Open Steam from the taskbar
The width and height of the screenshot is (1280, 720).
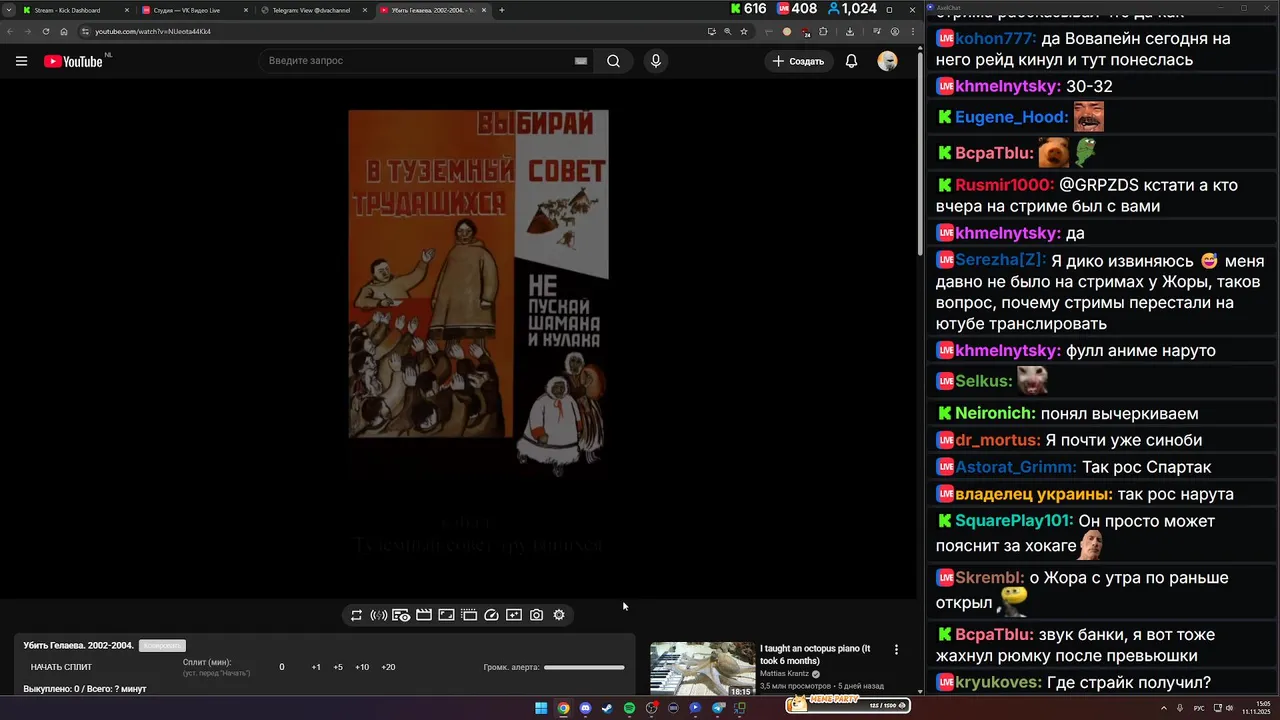[607, 708]
